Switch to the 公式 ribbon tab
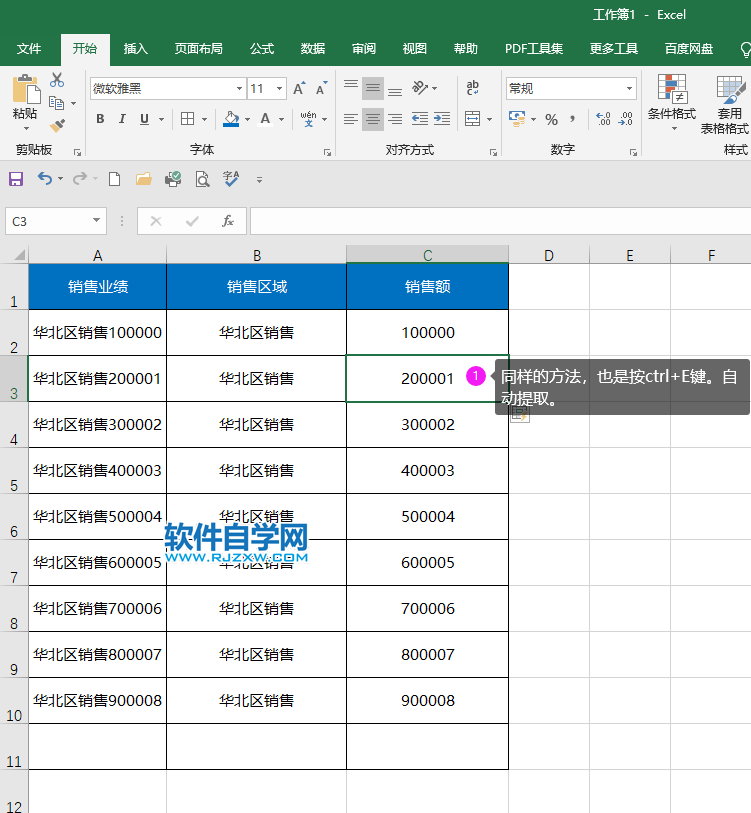 (x=262, y=49)
